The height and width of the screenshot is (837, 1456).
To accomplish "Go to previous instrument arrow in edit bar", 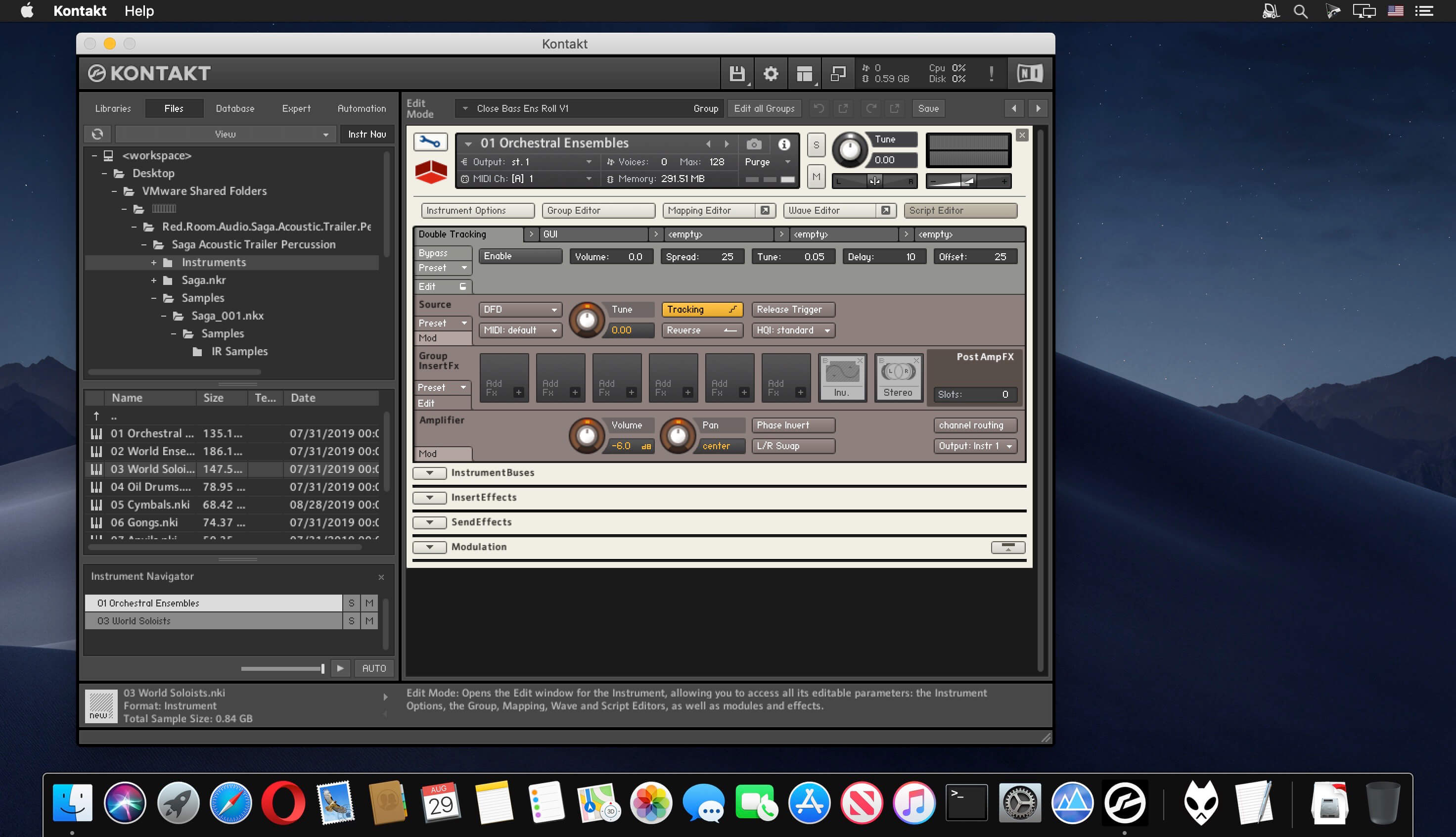I will pos(1014,108).
